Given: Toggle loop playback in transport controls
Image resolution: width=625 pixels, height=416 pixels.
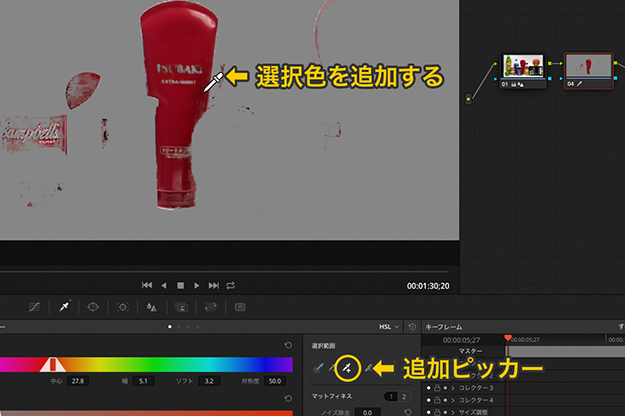Looking at the screenshot, I should point(231,285).
